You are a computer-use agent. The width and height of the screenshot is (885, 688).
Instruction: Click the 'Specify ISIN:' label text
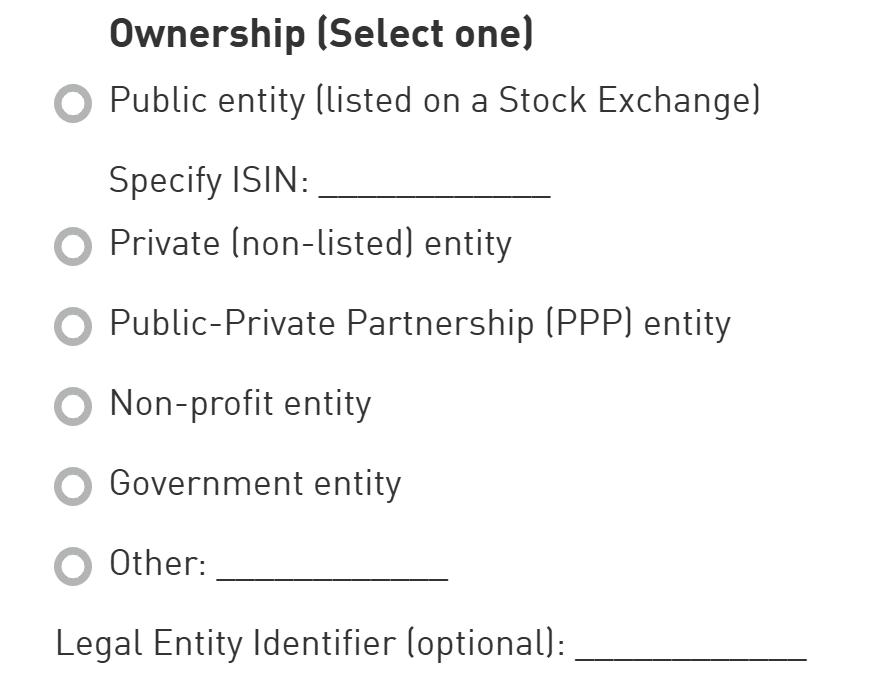(x=209, y=181)
